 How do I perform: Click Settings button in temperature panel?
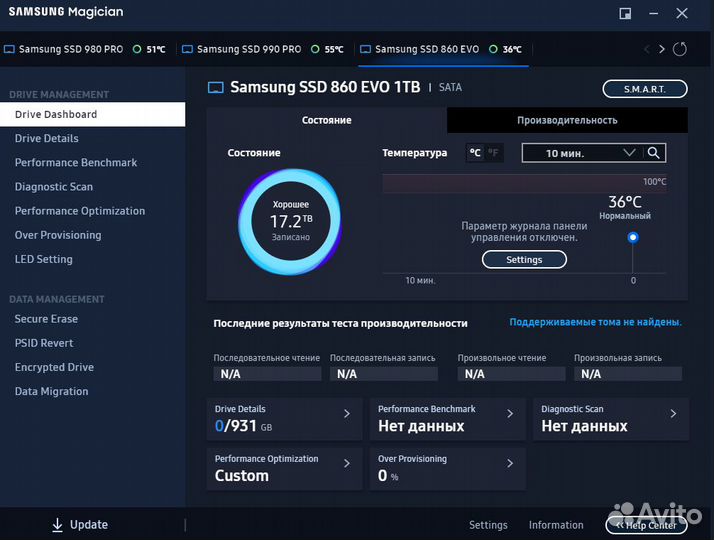[524, 260]
